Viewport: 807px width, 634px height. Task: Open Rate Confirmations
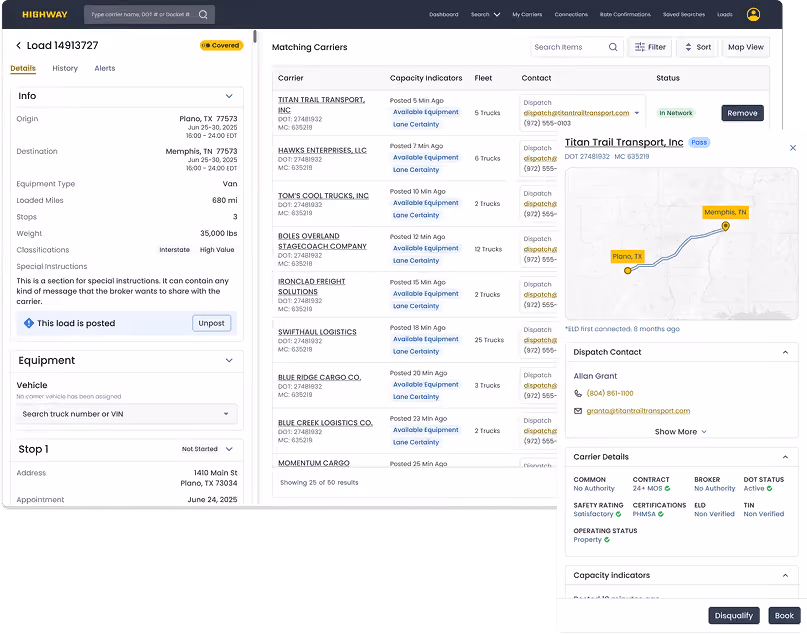pyautogui.click(x=625, y=14)
